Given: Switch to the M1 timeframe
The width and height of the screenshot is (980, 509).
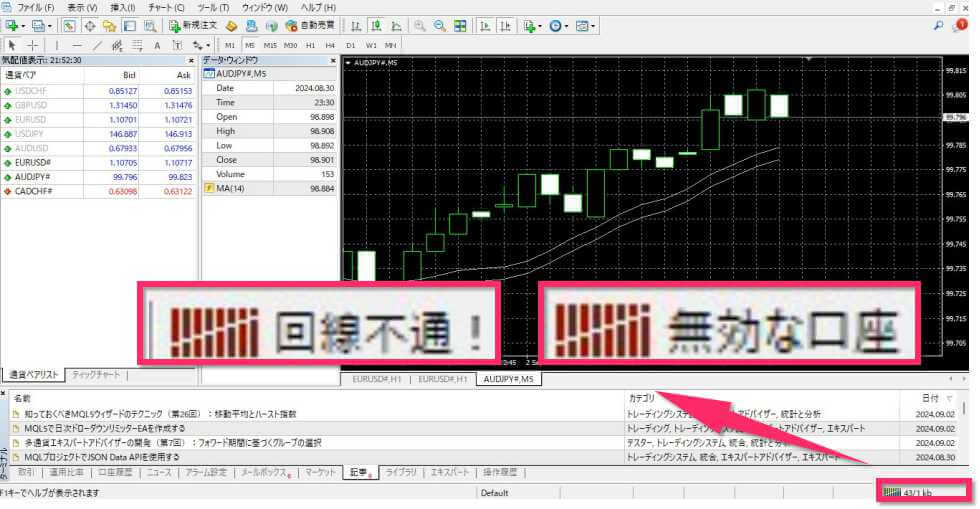Looking at the screenshot, I should (230, 45).
